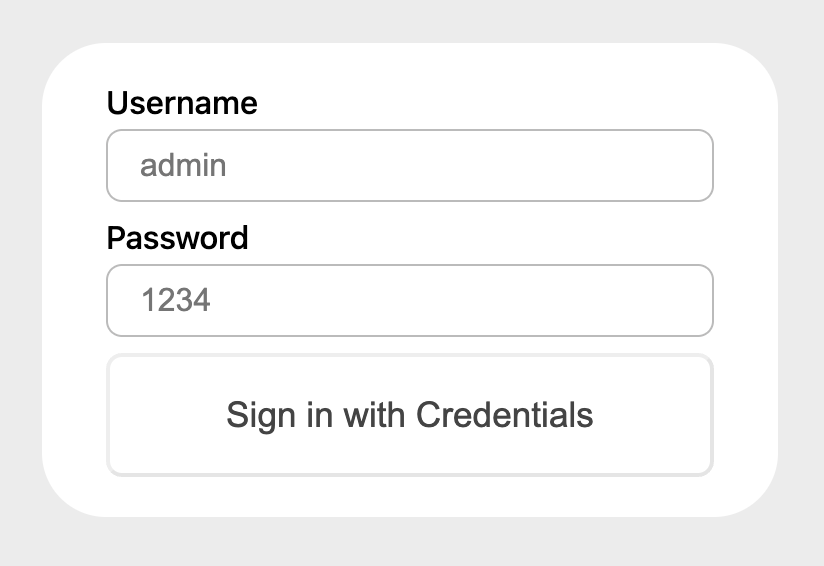Screen dimensions: 824x566
Task: Click the Password label text
Action: coord(177,238)
